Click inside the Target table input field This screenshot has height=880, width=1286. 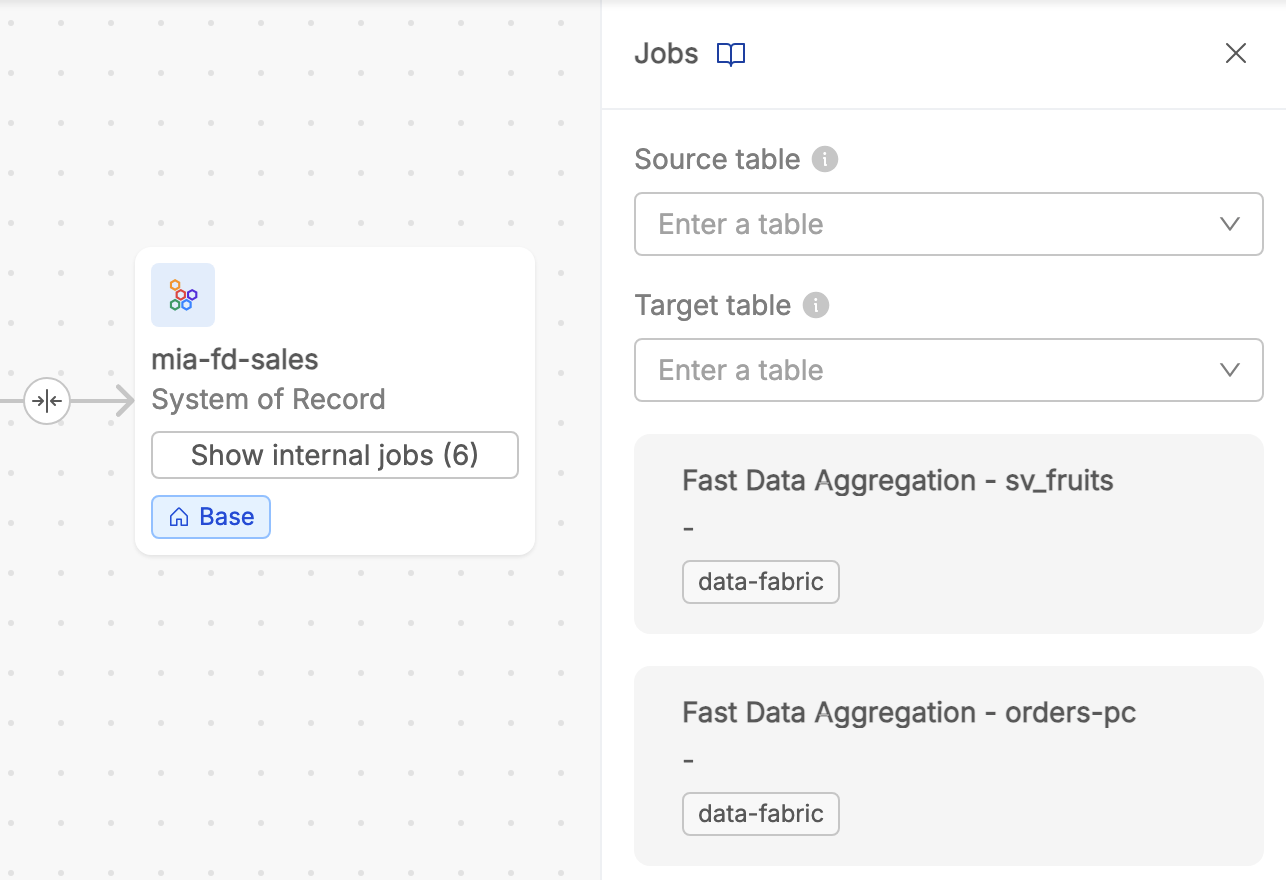pyautogui.click(x=900, y=370)
